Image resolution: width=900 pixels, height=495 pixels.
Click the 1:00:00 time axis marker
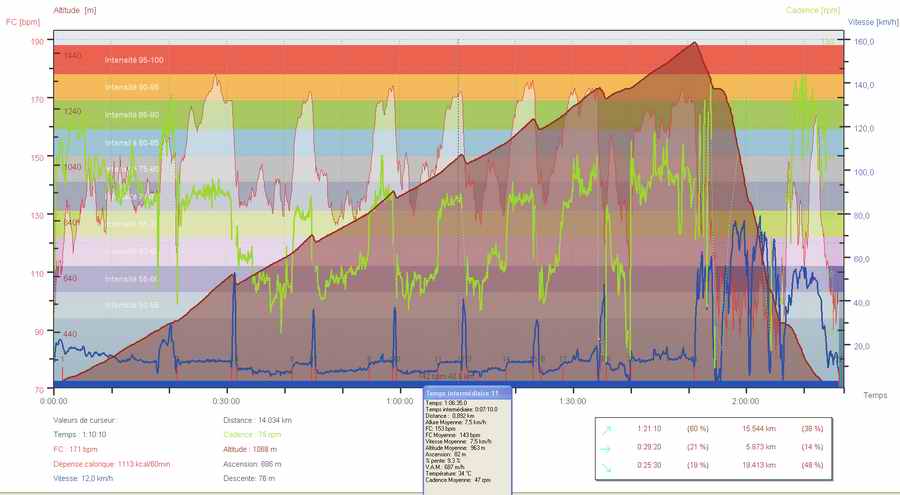coord(400,400)
